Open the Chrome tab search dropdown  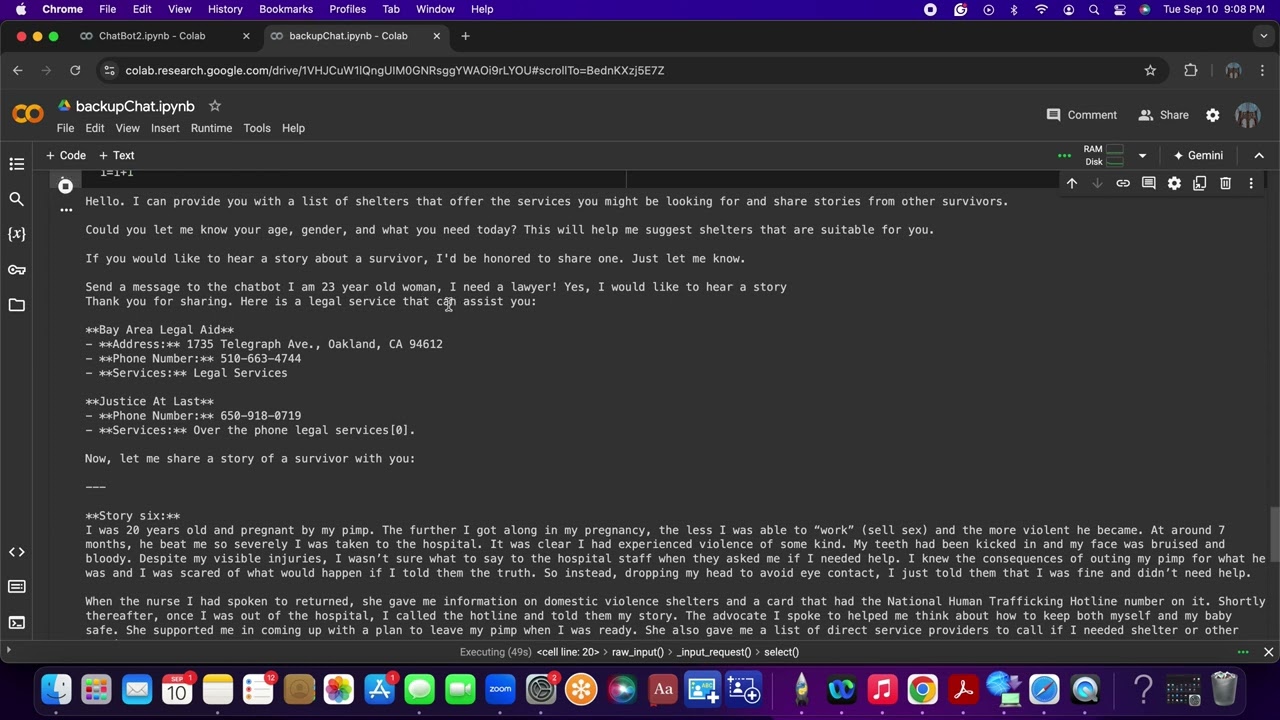coord(1264,36)
